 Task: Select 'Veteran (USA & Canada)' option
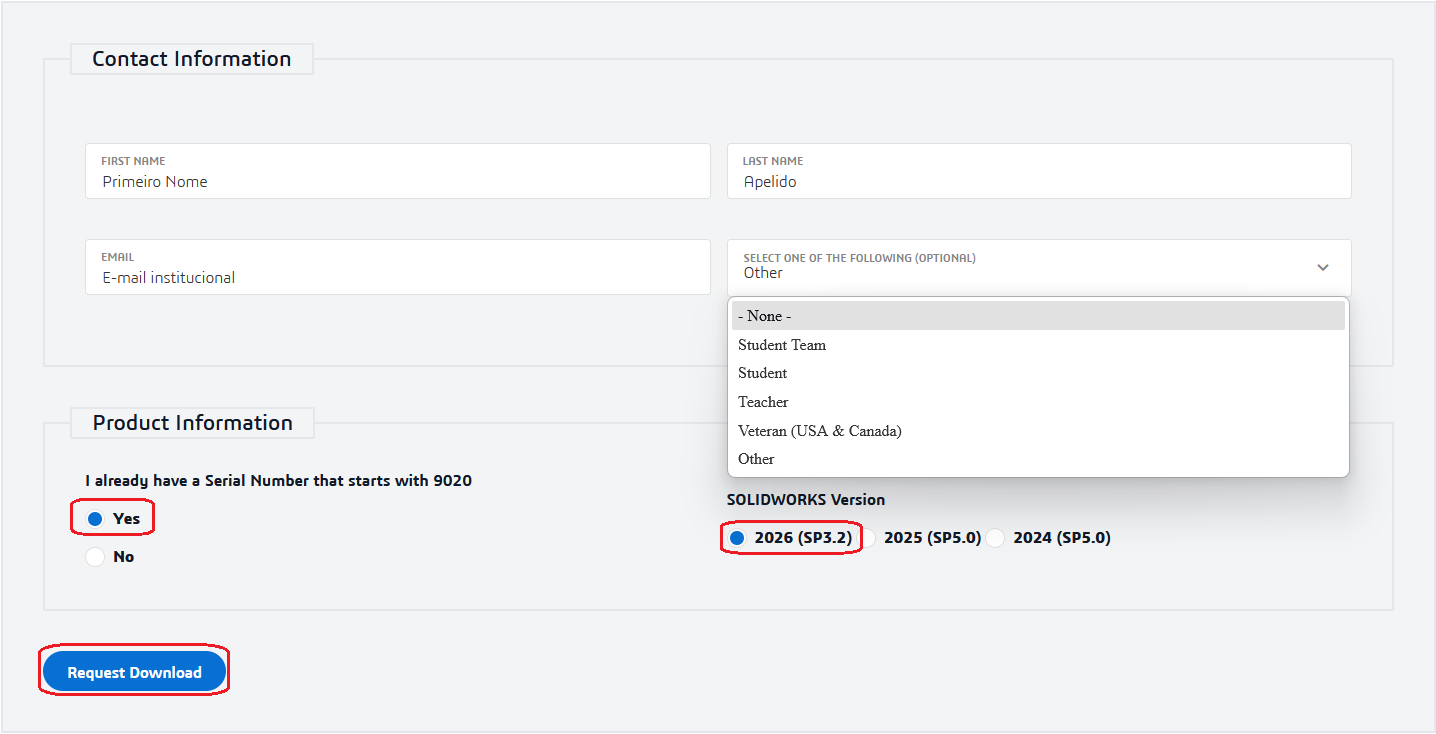coord(1038,431)
